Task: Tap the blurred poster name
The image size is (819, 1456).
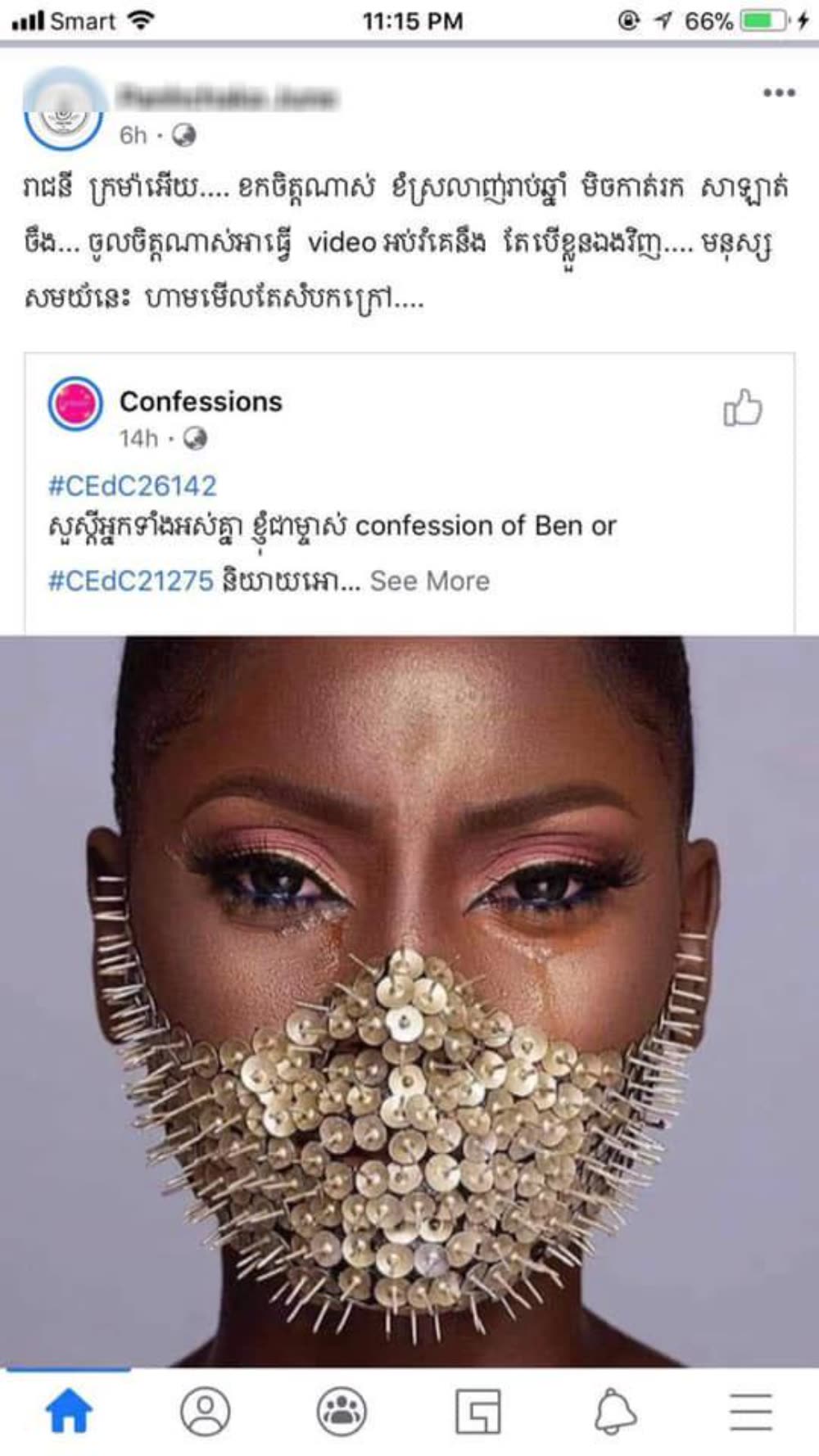Action: click(x=227, y=97)
